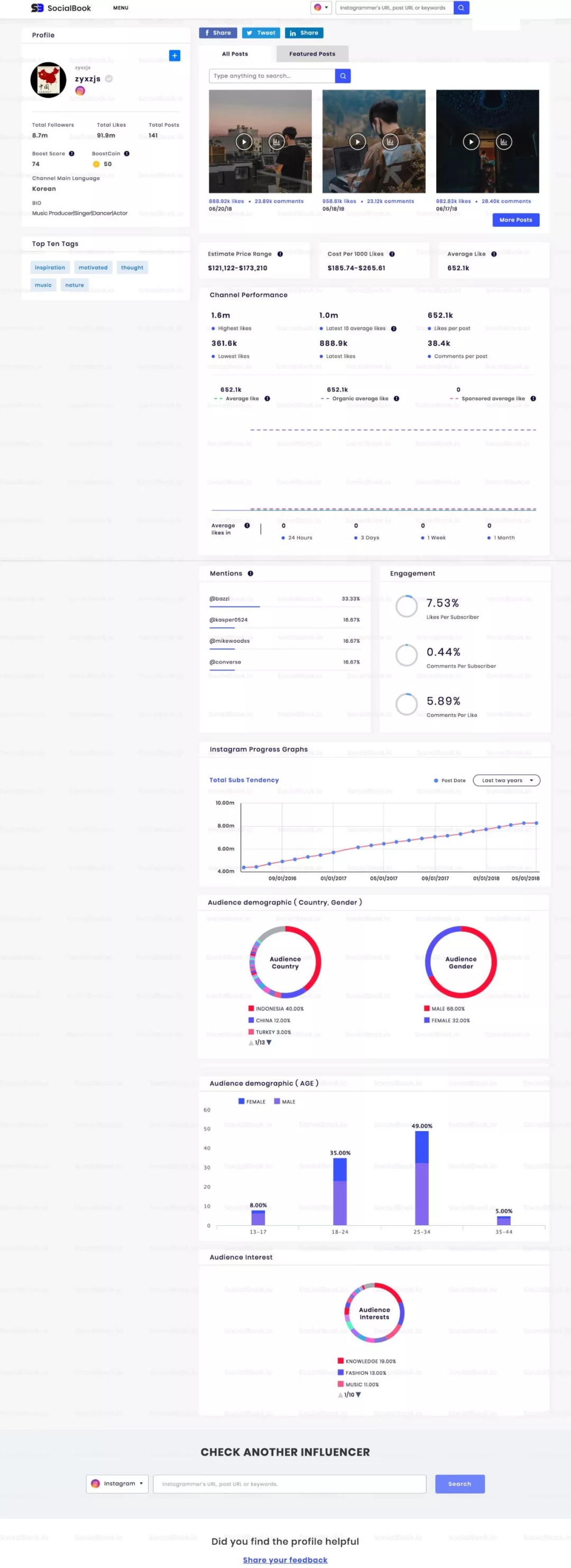Screen dimensions: 571x1568
Task: Show BoostCoin info tooltip
Action: [126, 153]
